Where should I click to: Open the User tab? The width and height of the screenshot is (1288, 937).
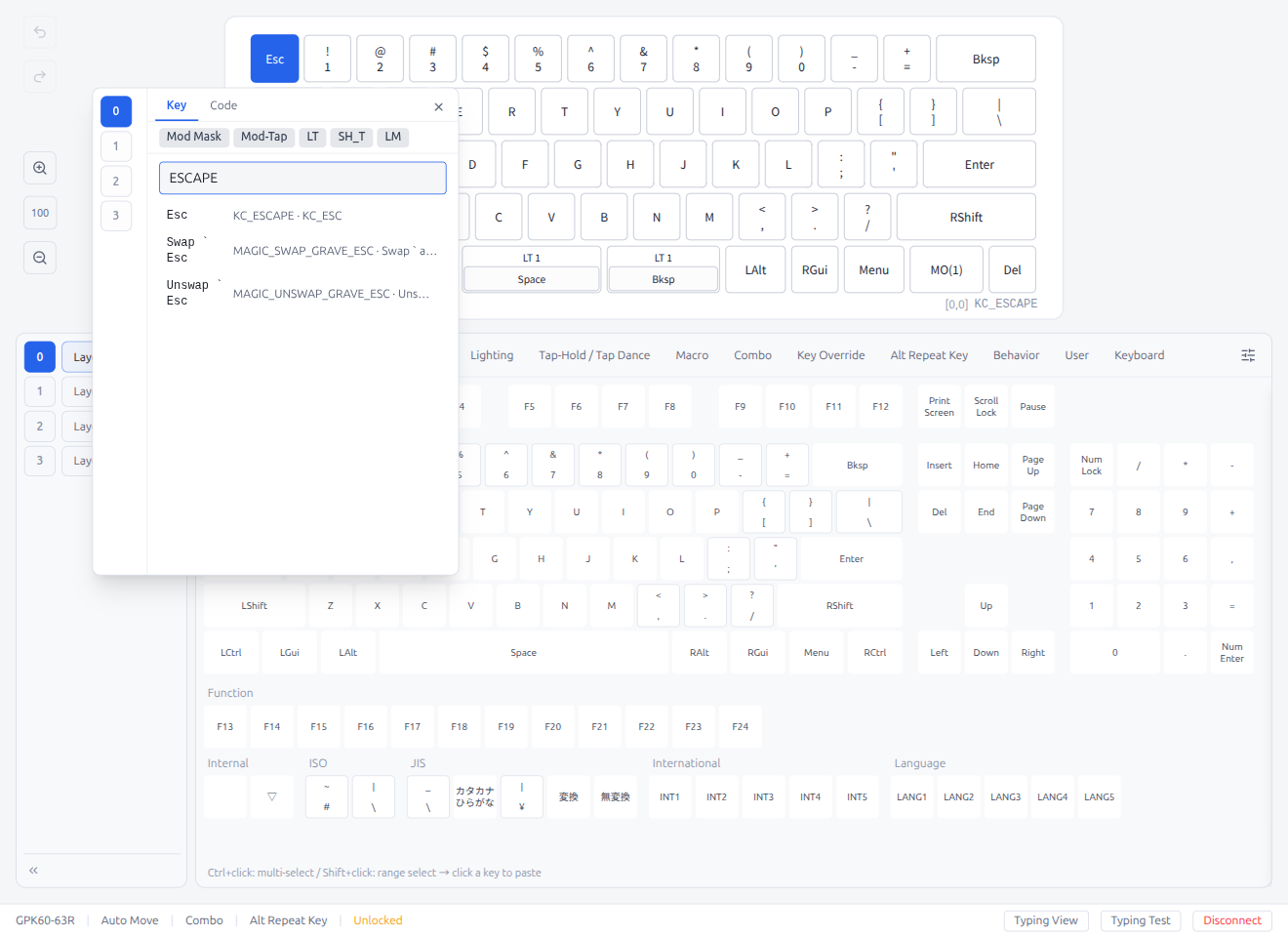click(x=1076, y=355)
